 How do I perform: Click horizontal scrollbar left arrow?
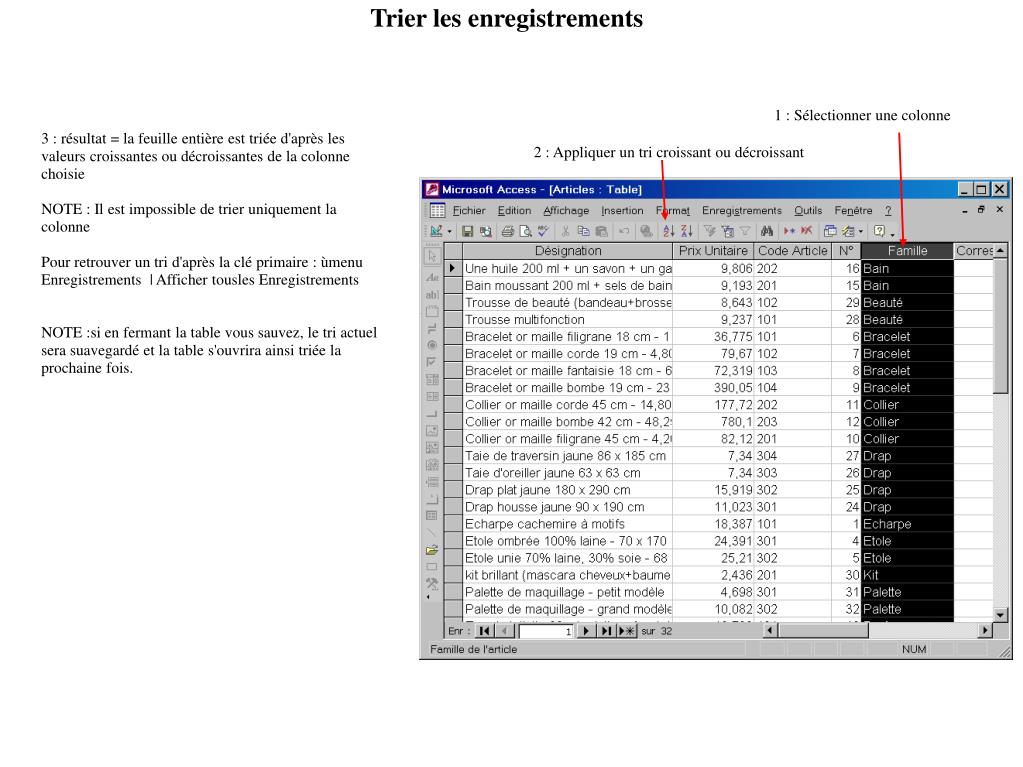pos(771,630)
